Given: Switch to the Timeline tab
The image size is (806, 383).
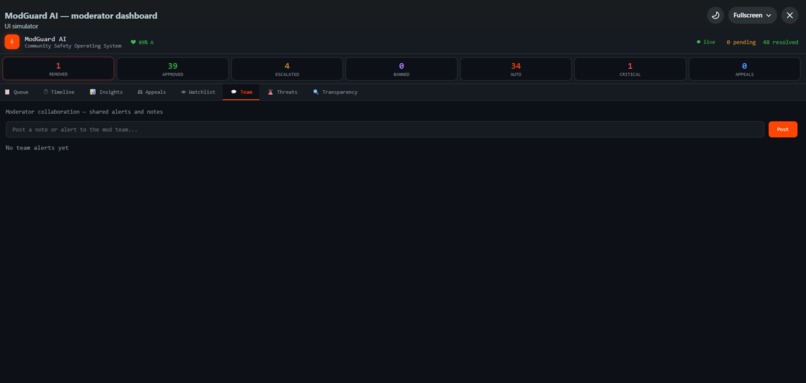Looking at the screenshot, I should (59, 92).
